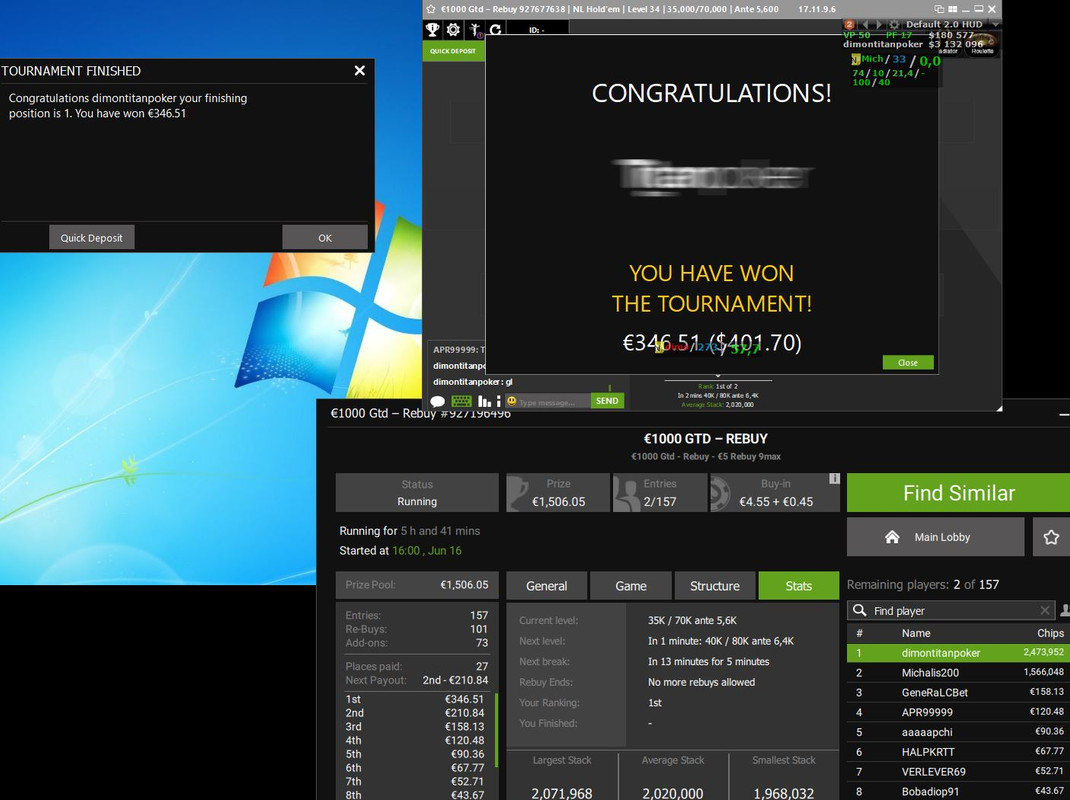Open the bar-chart statistics icon in the chat bar

point(485,401)
